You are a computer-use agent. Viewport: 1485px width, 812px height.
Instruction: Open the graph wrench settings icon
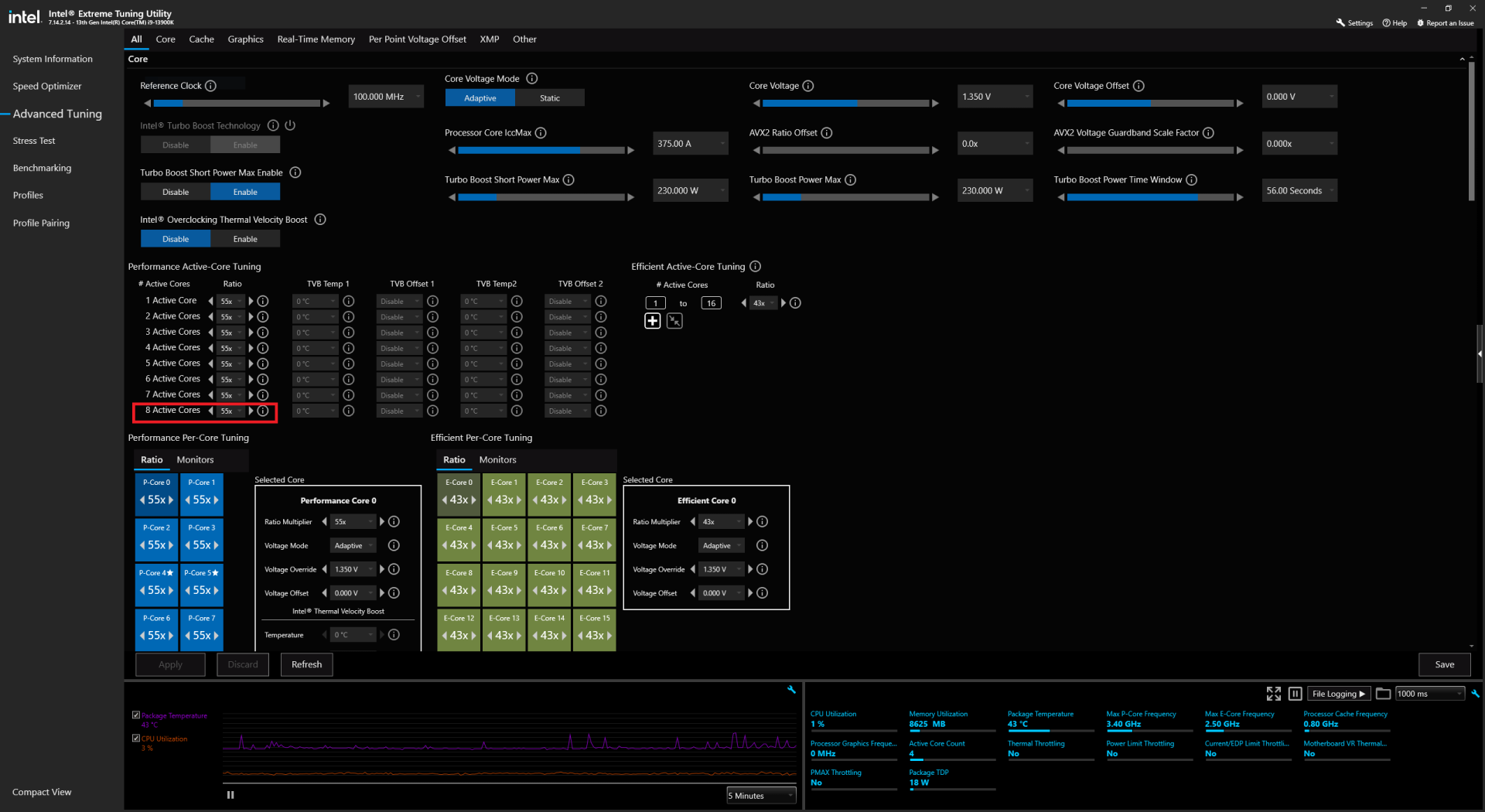coord(791,689)
